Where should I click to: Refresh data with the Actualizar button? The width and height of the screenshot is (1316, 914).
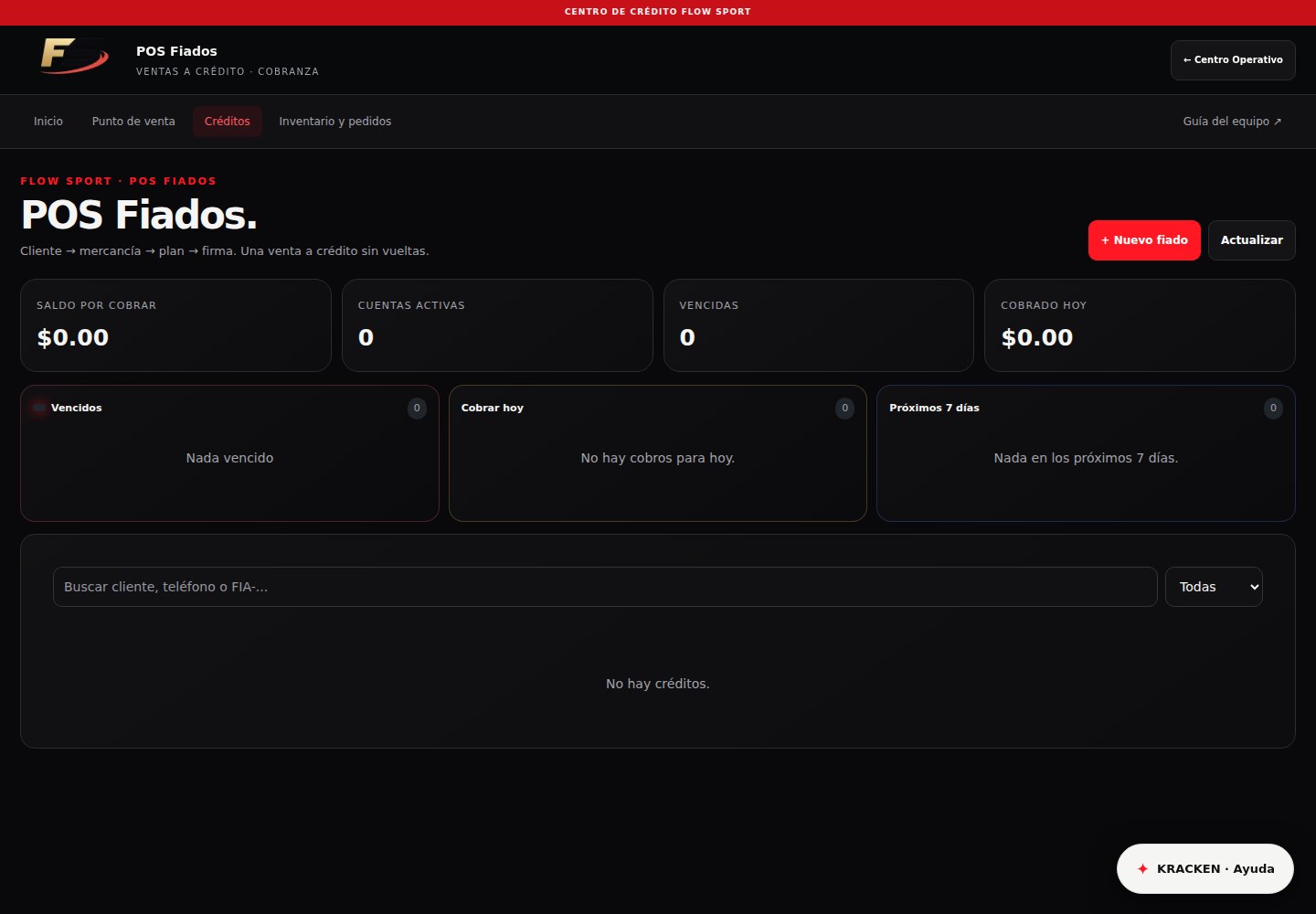[1252, 240]
